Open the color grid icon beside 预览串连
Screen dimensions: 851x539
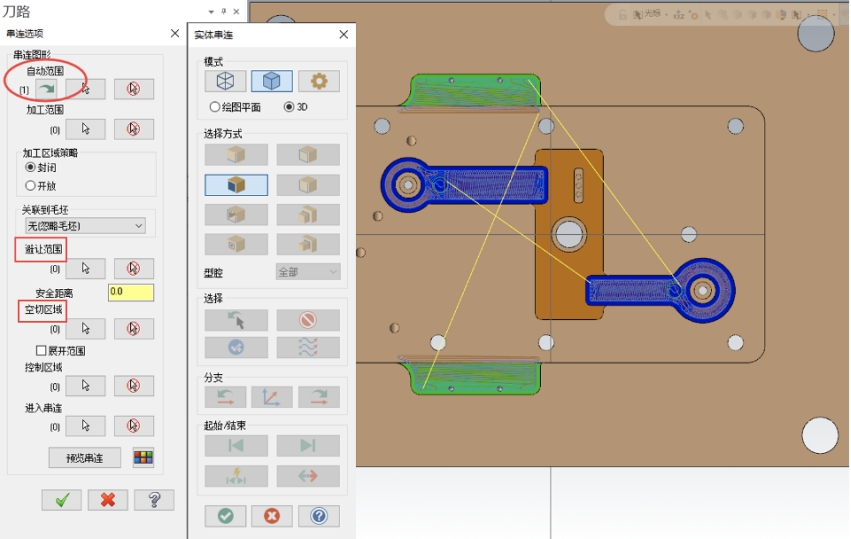143,458
